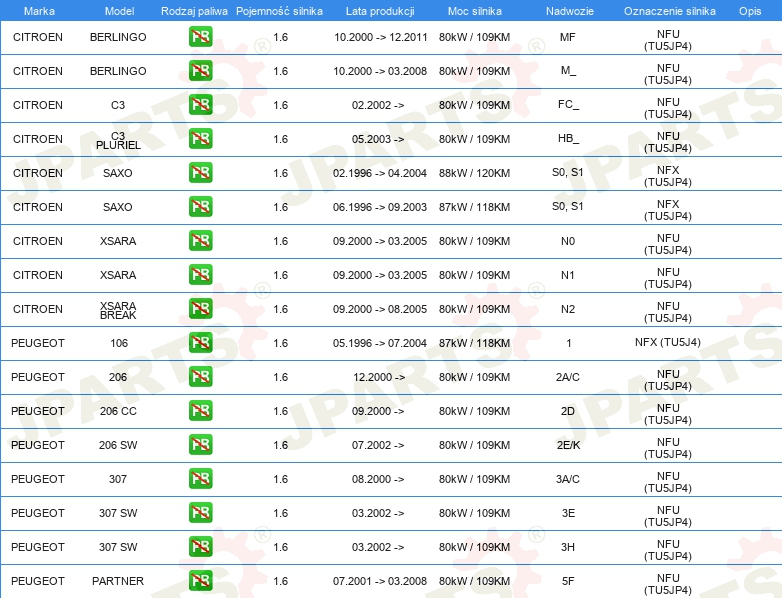Click the fuel icon in the Xsara Break row

(200, 308)
